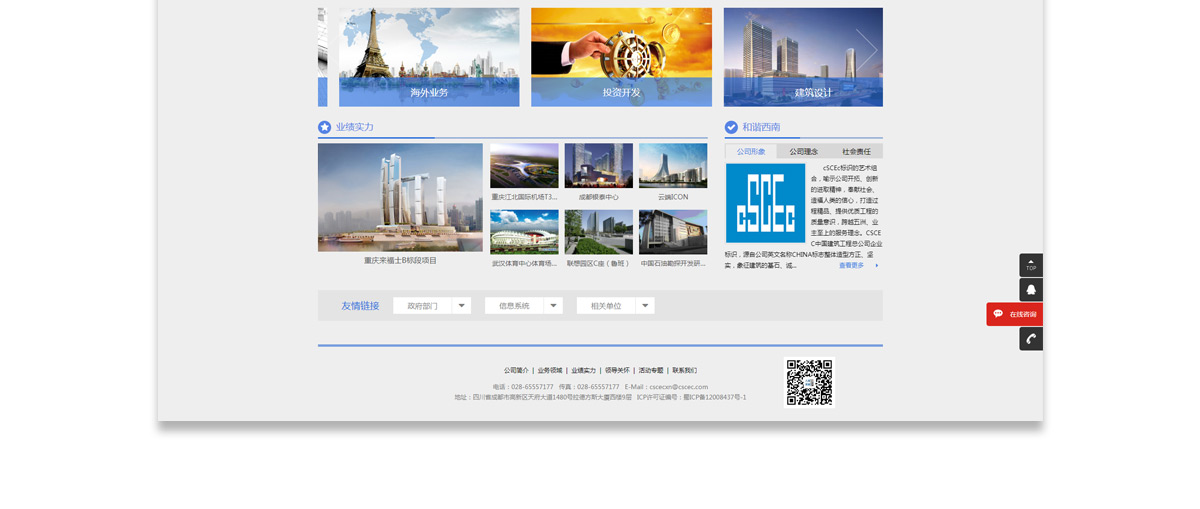Image resolution: width=1200 pixels, height=509 pixels.
Task: Open the 重庆来福士B标段项目 large image
Action: 400,197
